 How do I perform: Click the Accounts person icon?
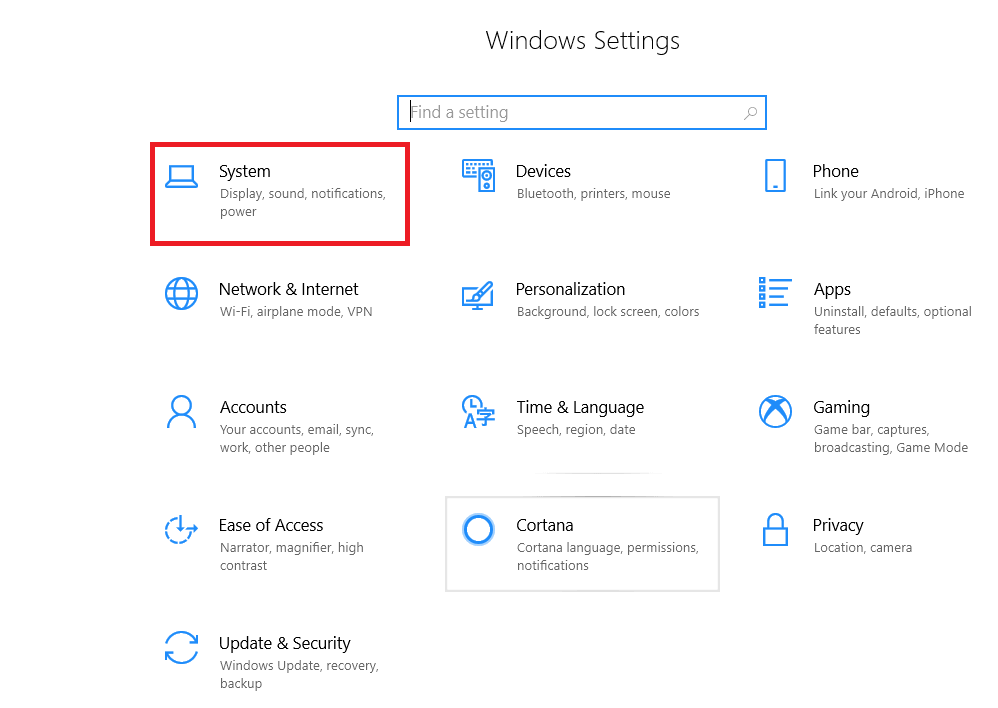pos(181,411)
